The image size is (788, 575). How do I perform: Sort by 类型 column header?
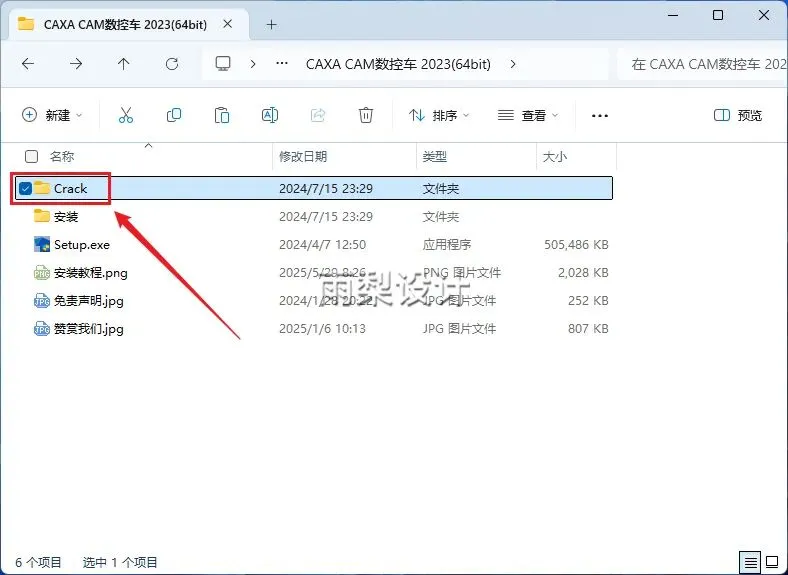(x=435, y=157)
